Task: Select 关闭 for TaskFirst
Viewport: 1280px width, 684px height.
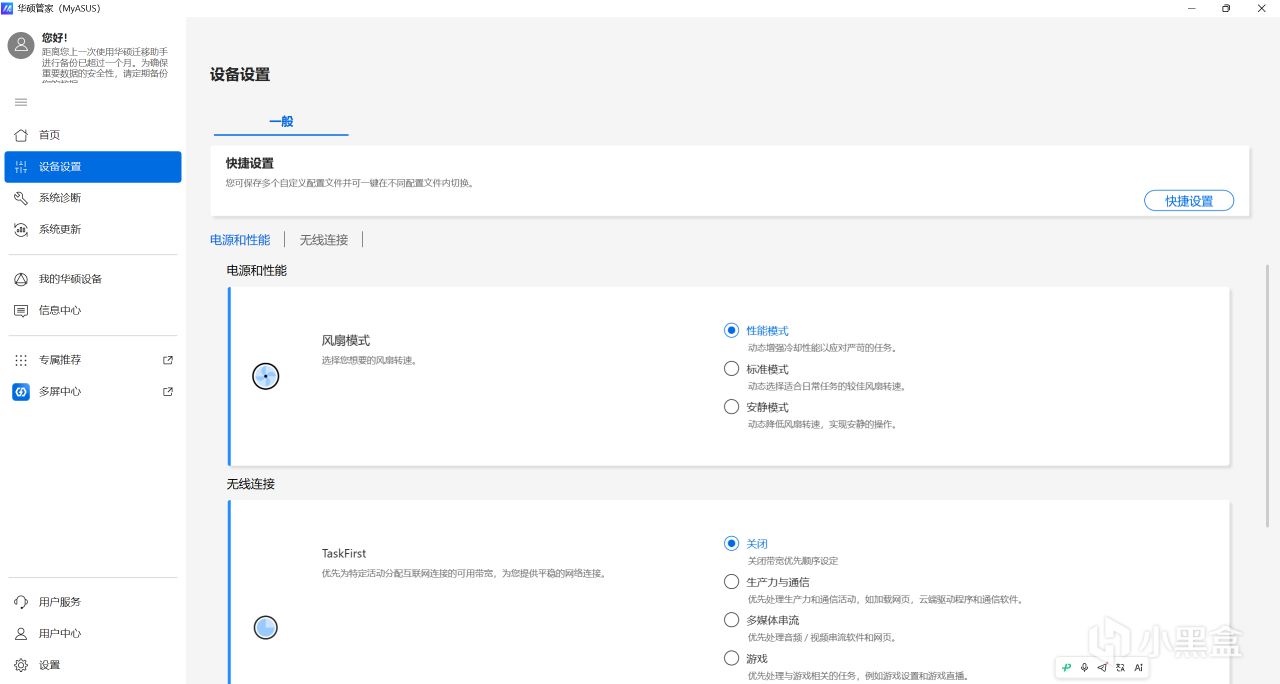Action: coord(746,544)
